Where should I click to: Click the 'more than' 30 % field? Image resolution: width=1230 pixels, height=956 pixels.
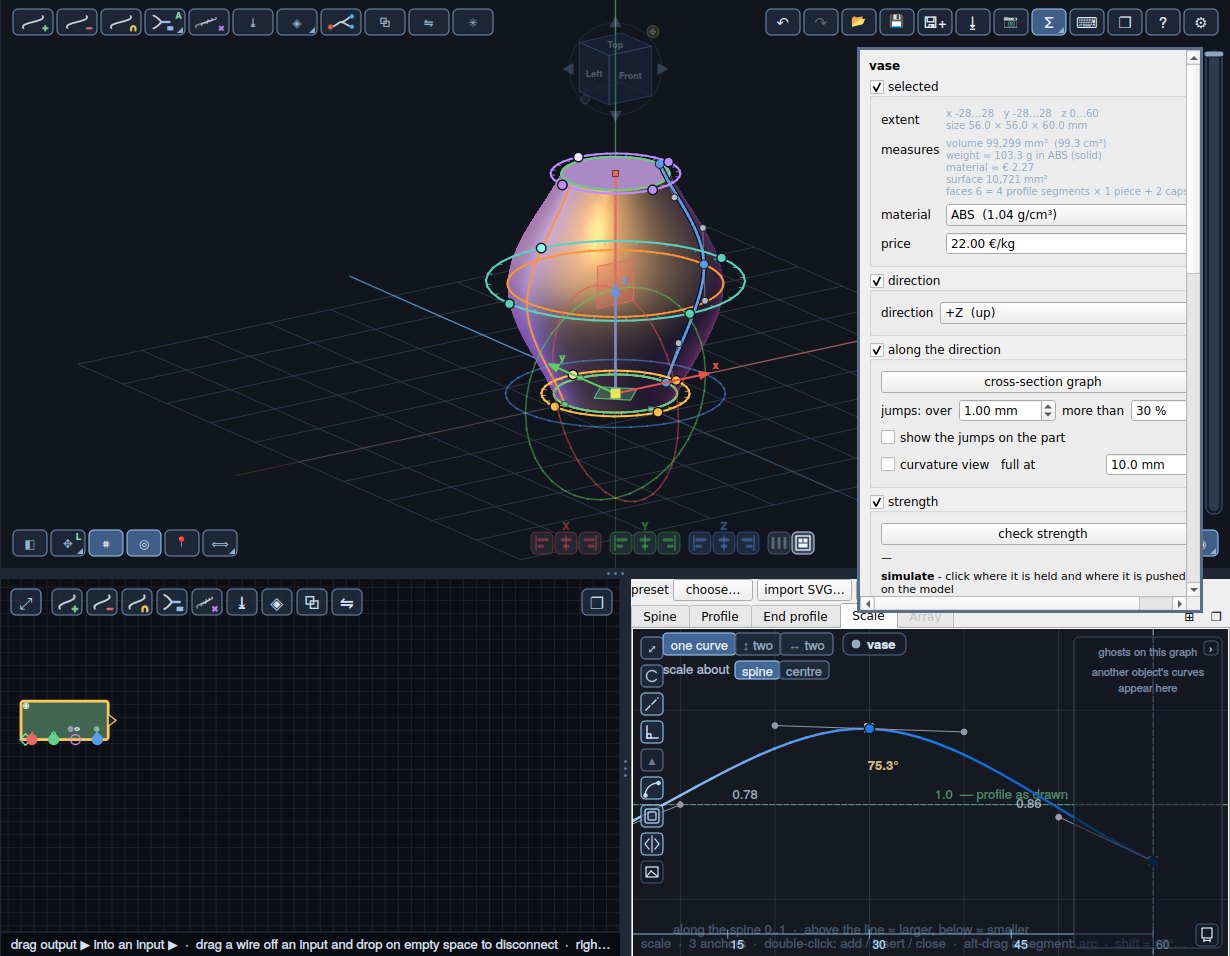tap(1159, 410)
